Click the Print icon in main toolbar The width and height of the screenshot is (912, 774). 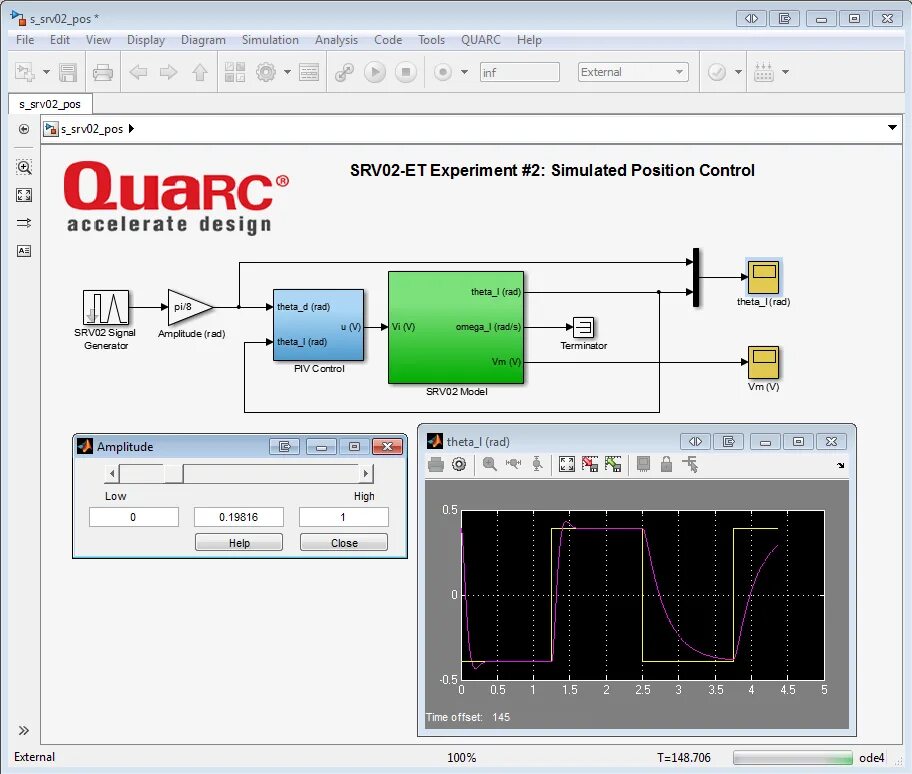click(103, 72)
